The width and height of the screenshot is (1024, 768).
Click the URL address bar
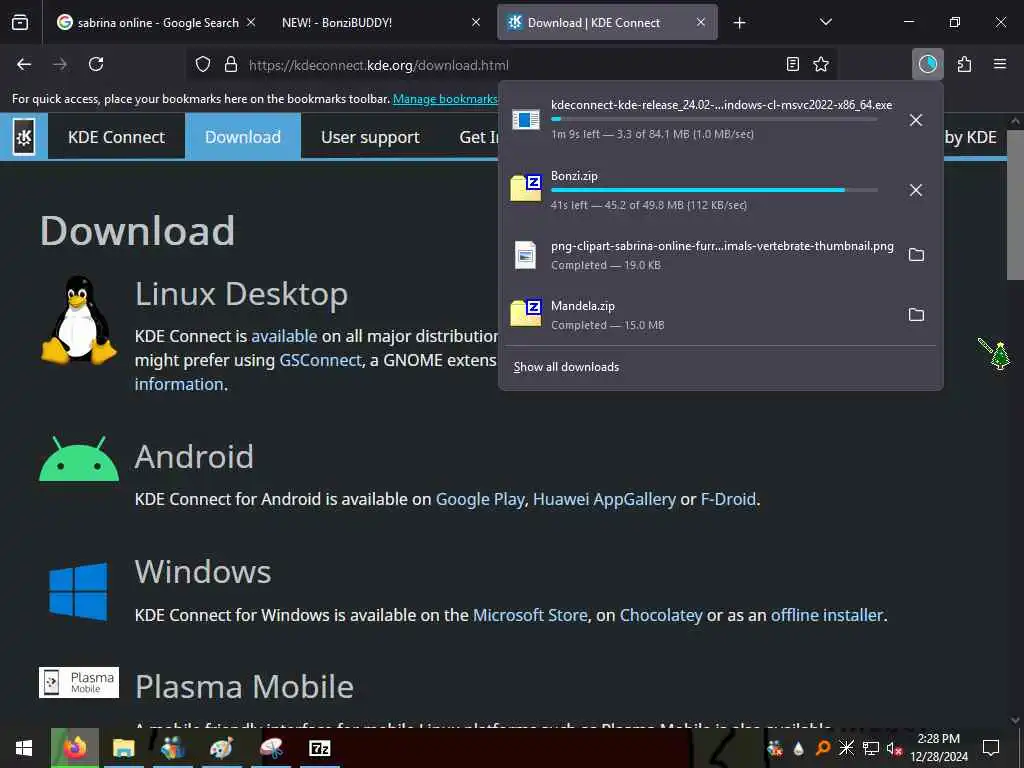(x=509, y=65)
